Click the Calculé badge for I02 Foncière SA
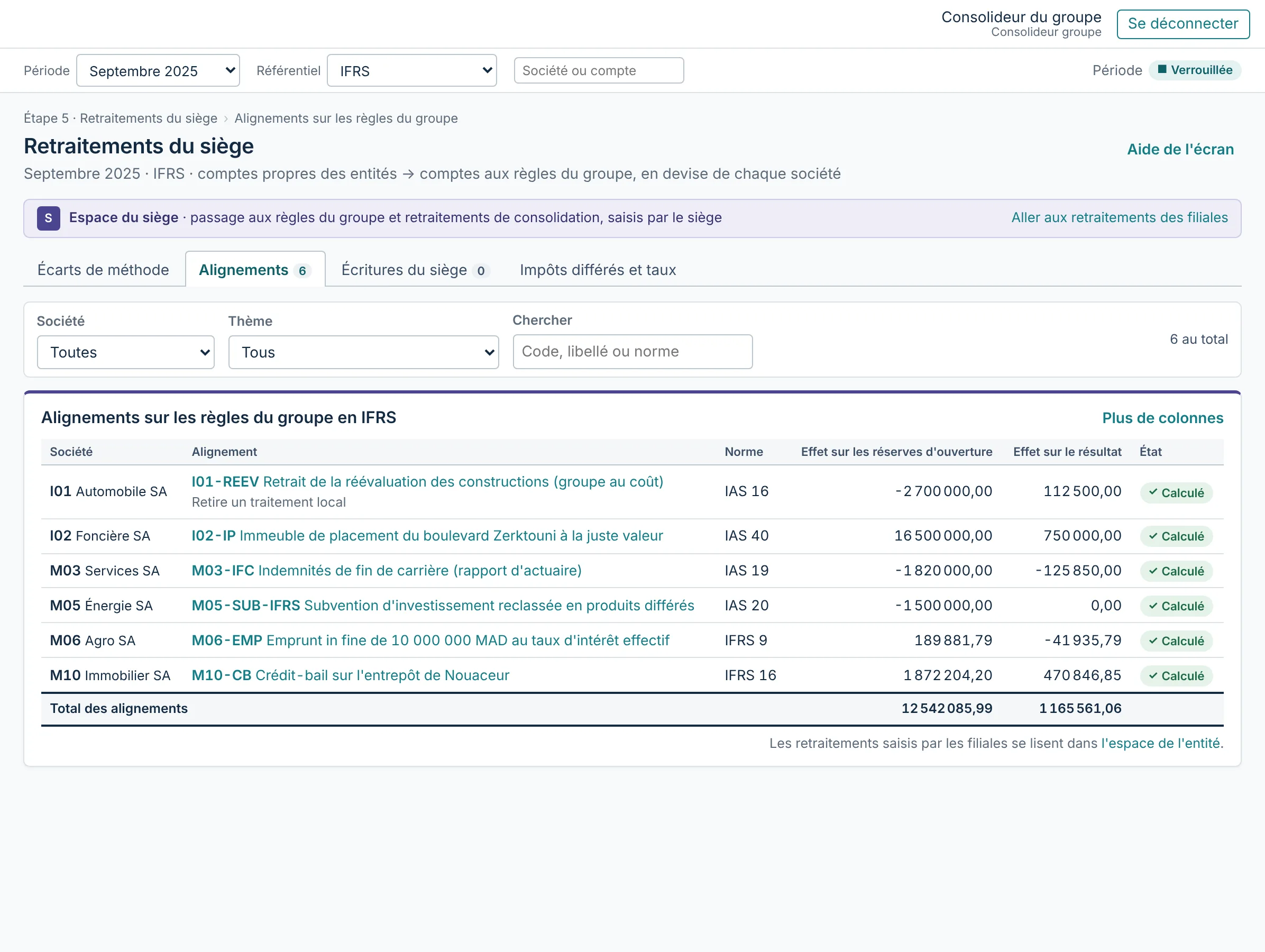The height and width of the screenshot is (952, 1265). point(1176,536)
